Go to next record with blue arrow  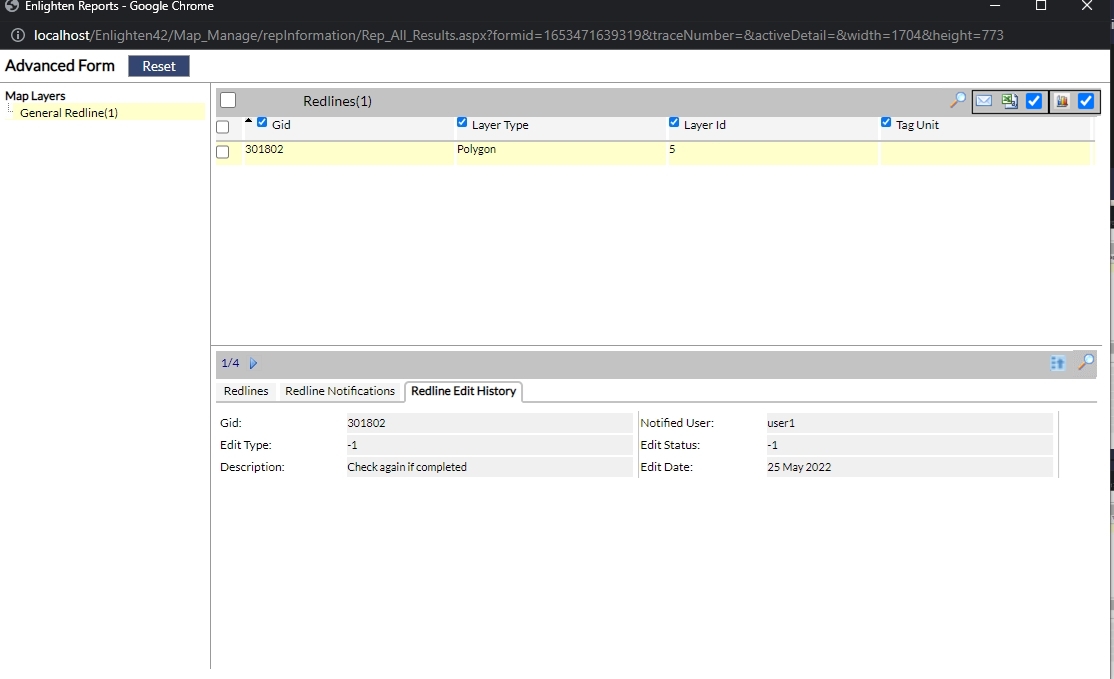point(253,363)
